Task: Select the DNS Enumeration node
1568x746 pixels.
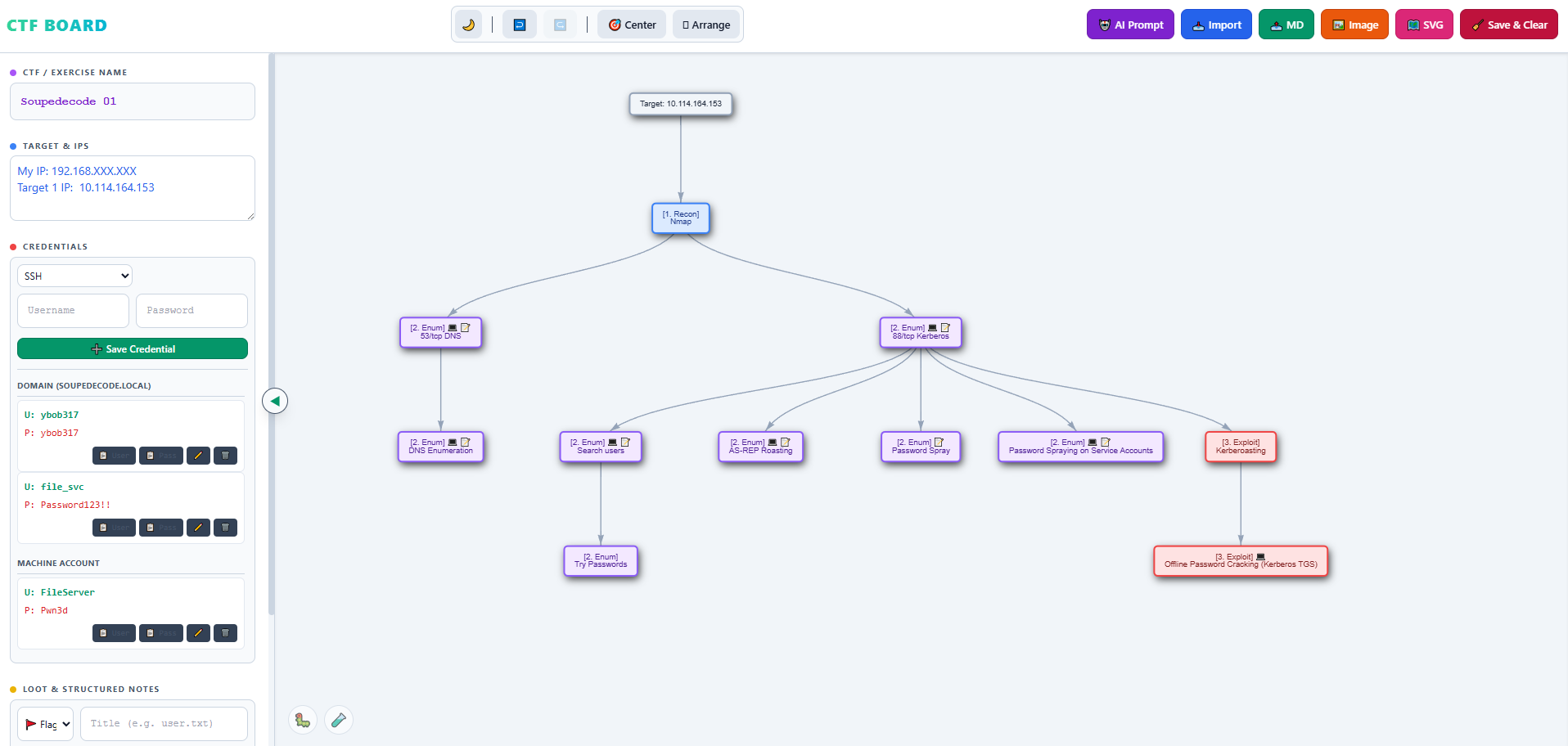Action: 440,447
